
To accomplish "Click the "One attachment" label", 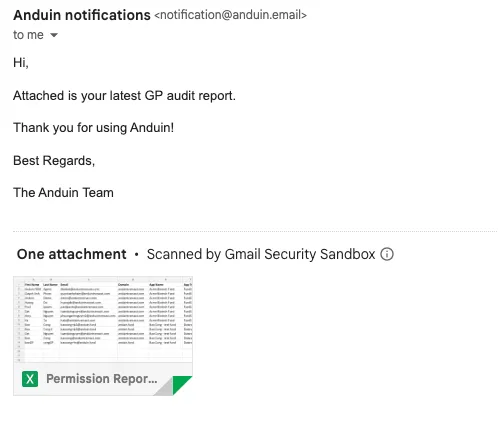I will [x=71, y=254].
